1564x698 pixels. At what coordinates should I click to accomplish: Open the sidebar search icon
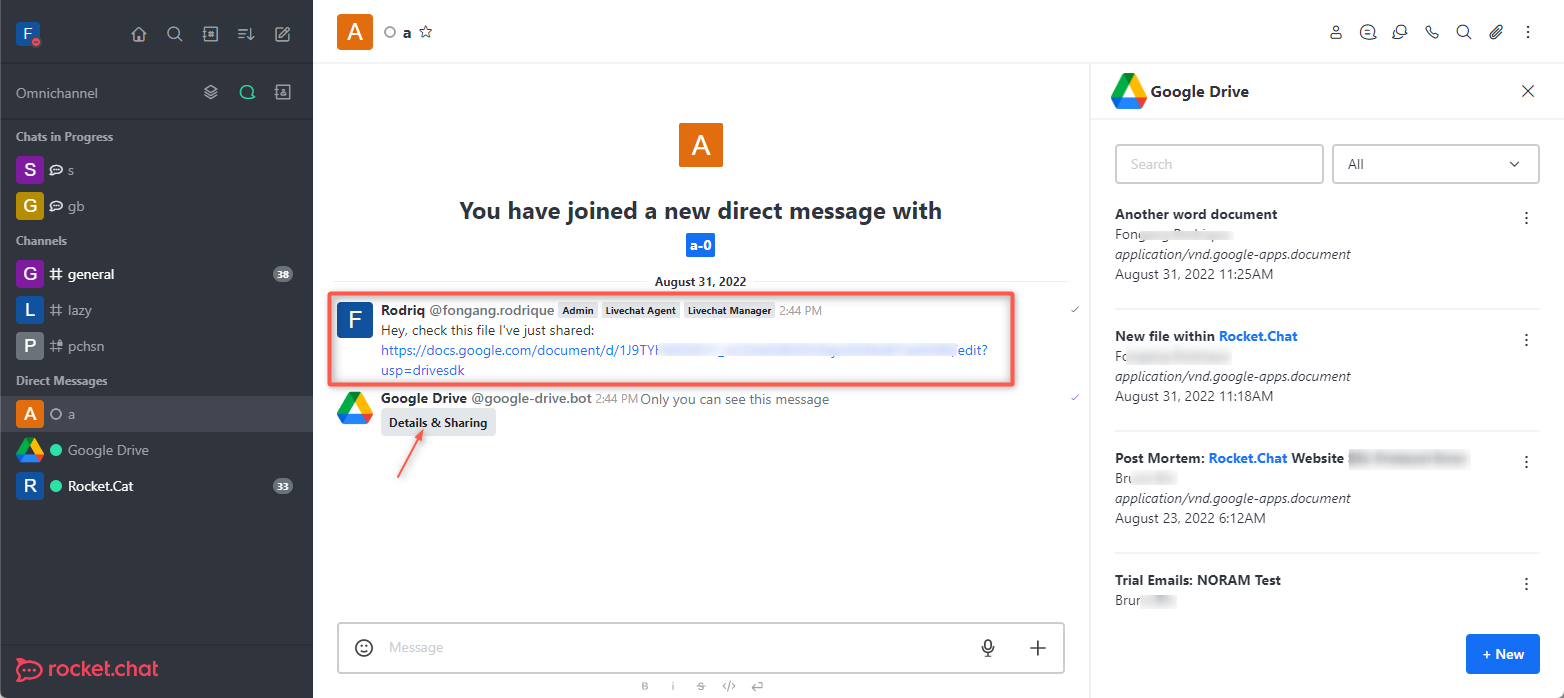tap(174, 34)
